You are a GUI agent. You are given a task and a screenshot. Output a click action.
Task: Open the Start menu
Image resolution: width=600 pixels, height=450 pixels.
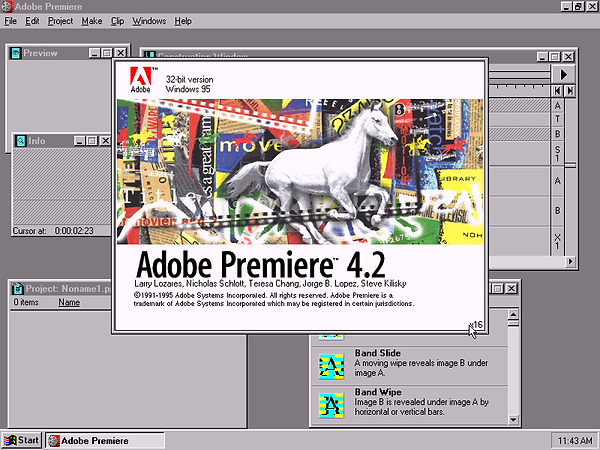(21, 440)
